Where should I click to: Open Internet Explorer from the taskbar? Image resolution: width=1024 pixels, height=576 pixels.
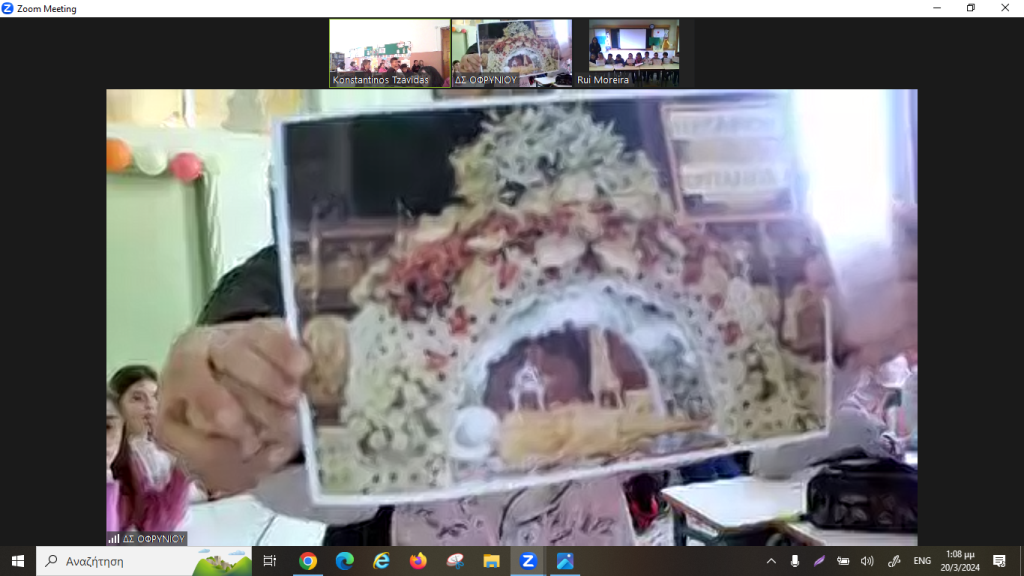pos(381,561)
